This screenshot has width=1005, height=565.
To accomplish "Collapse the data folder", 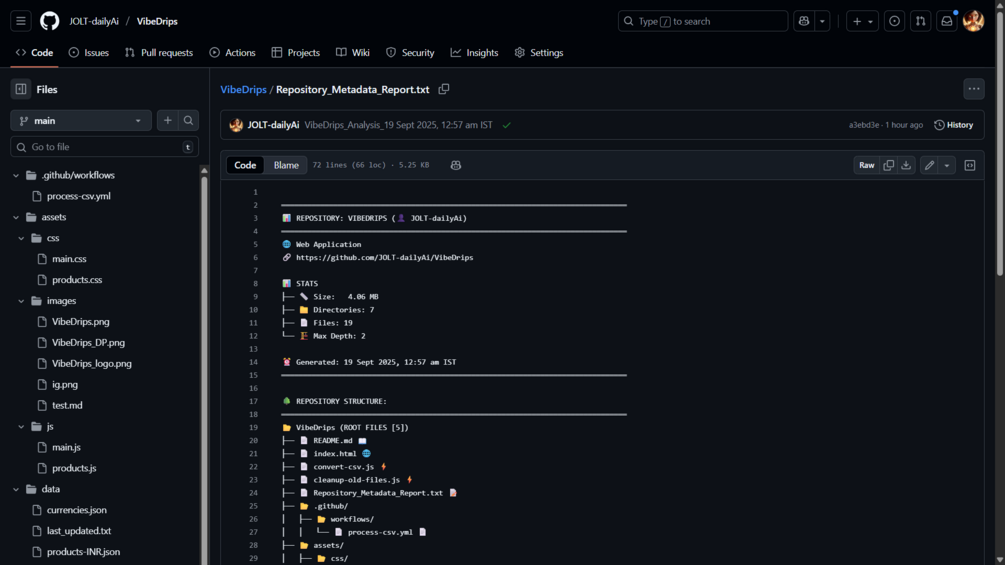I will 16,489.
